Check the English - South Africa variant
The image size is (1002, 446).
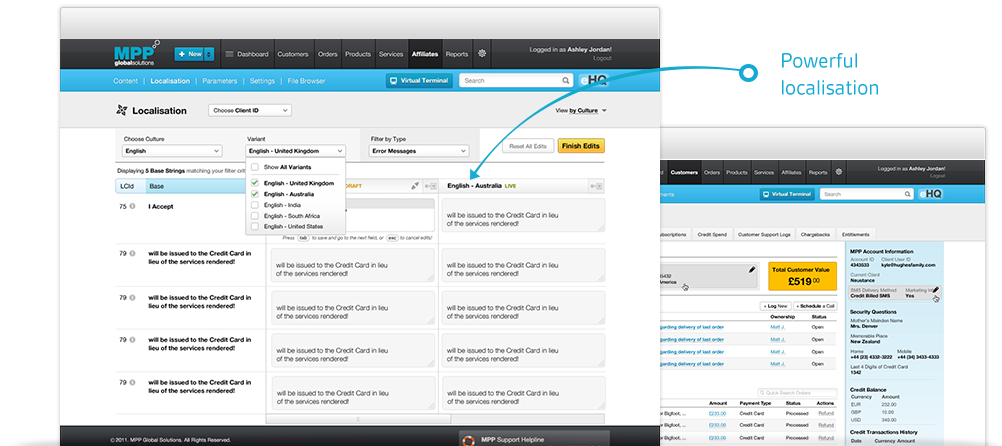255,216
